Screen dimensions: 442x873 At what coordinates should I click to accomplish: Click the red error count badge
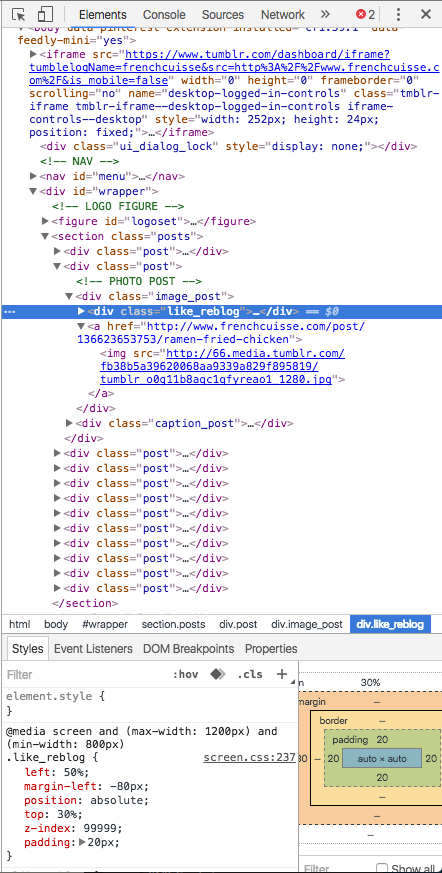coord(366,14)
